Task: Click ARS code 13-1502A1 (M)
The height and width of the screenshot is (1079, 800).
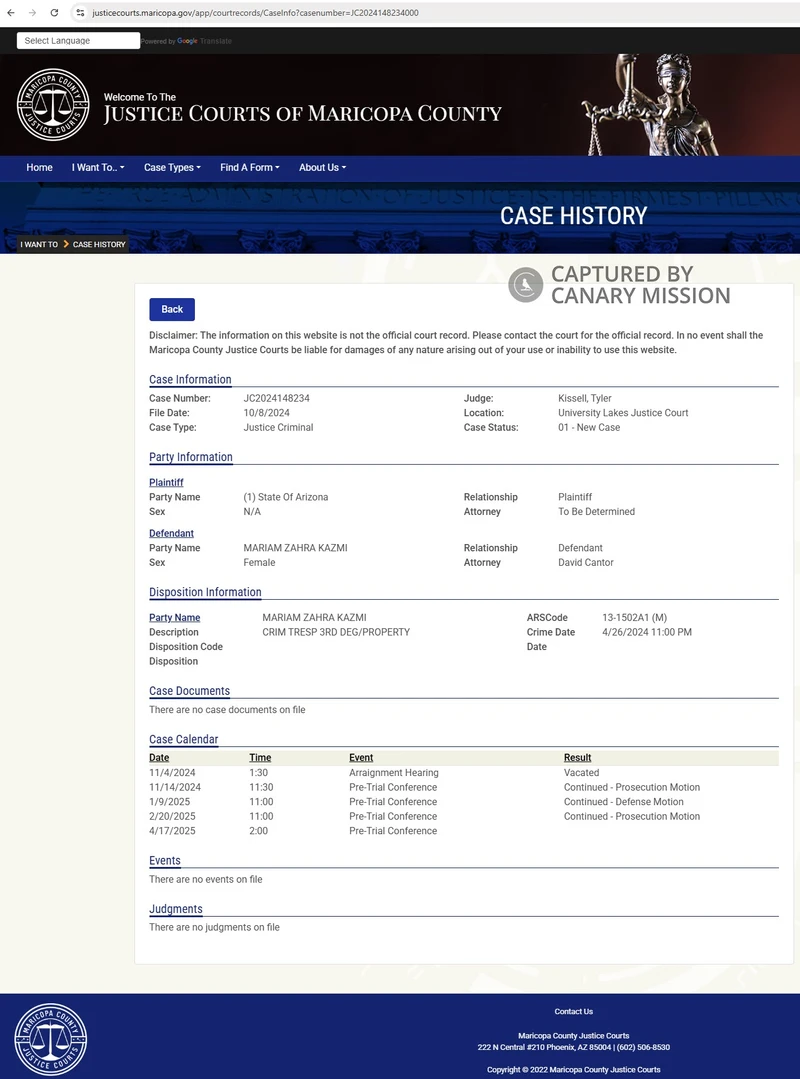Action: point(634,617)
